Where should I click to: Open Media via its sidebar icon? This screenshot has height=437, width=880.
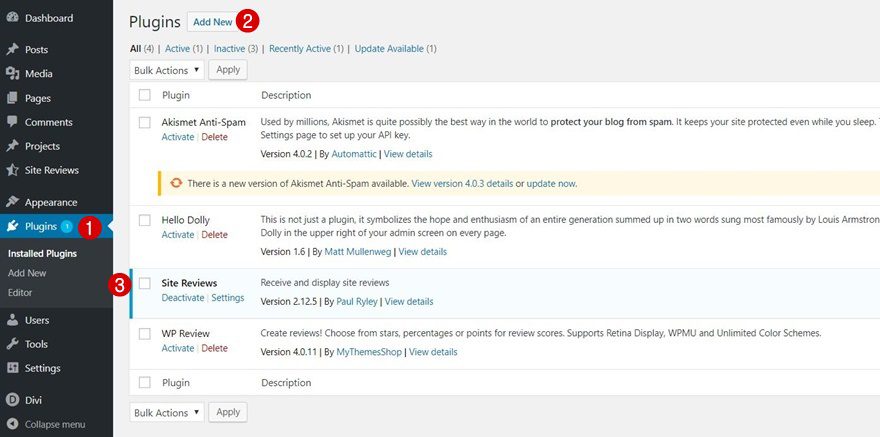[x=12, y=74]
